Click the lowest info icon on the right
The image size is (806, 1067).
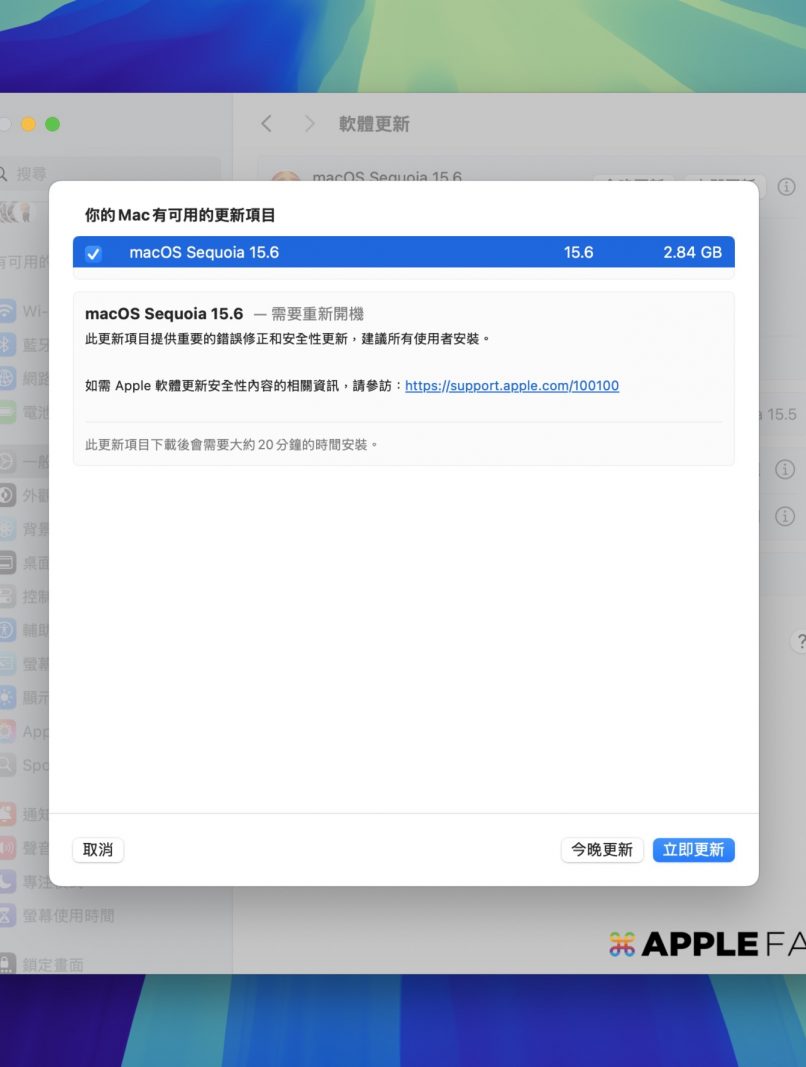(x=786, y=516)
